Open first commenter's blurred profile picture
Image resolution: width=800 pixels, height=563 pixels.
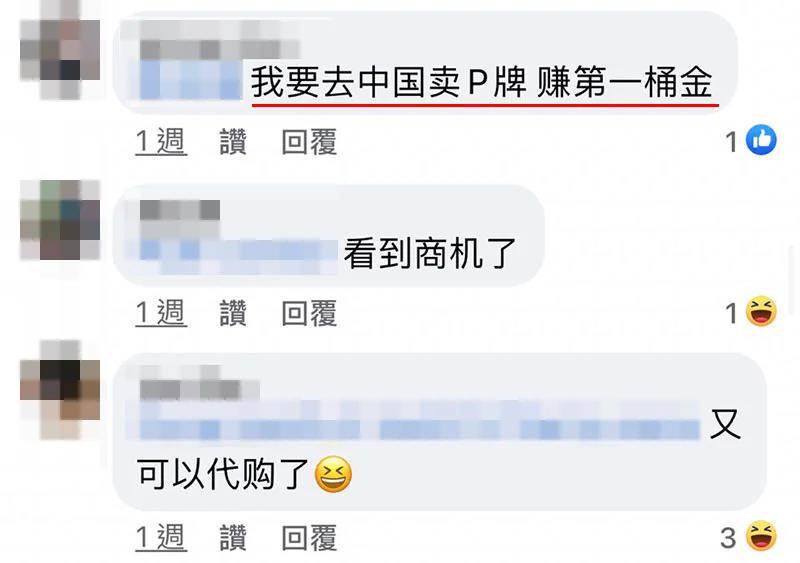click(x=60, y=50)
